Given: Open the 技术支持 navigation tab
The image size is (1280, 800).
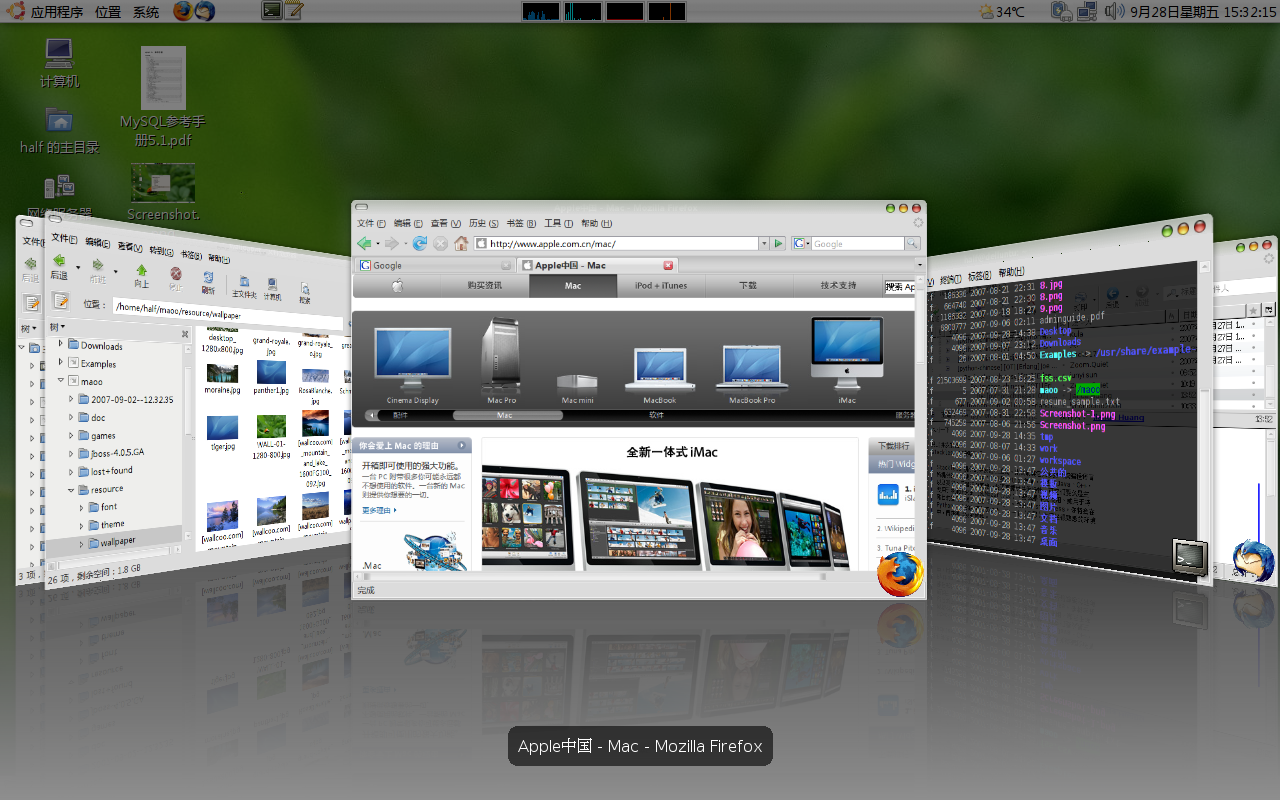Looking at the screenshot, I should (838, 286).
